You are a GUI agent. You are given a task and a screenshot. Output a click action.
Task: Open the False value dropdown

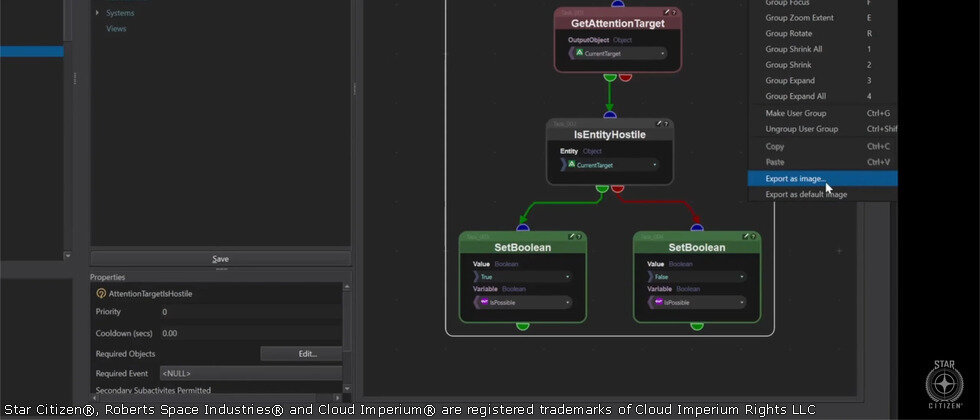click(742, 276)
